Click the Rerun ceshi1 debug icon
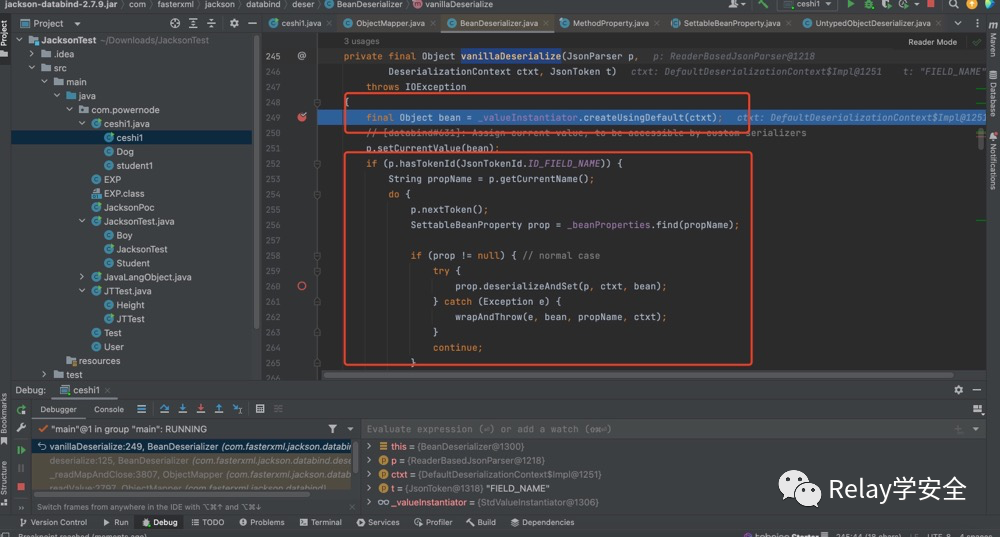 click(x=21, y=409)
